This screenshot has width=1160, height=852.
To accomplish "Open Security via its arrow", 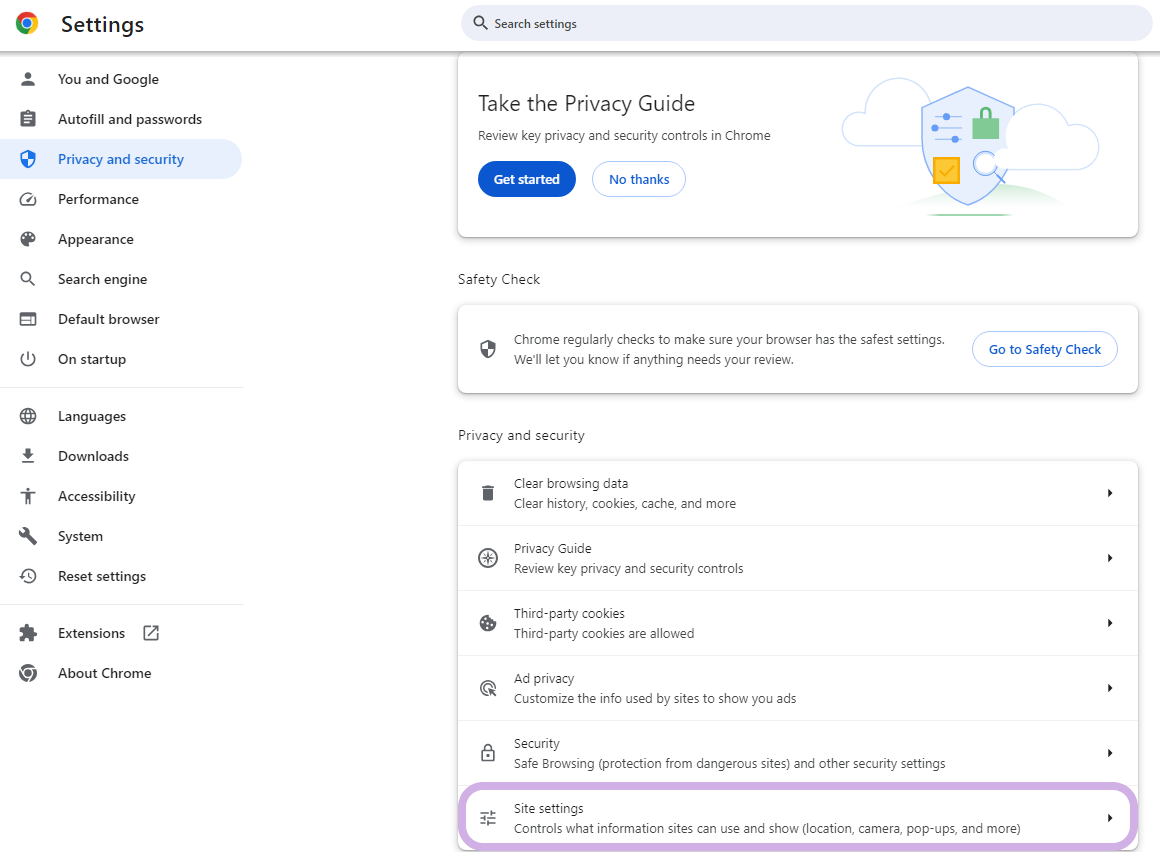I will [x=1110, y=753].
